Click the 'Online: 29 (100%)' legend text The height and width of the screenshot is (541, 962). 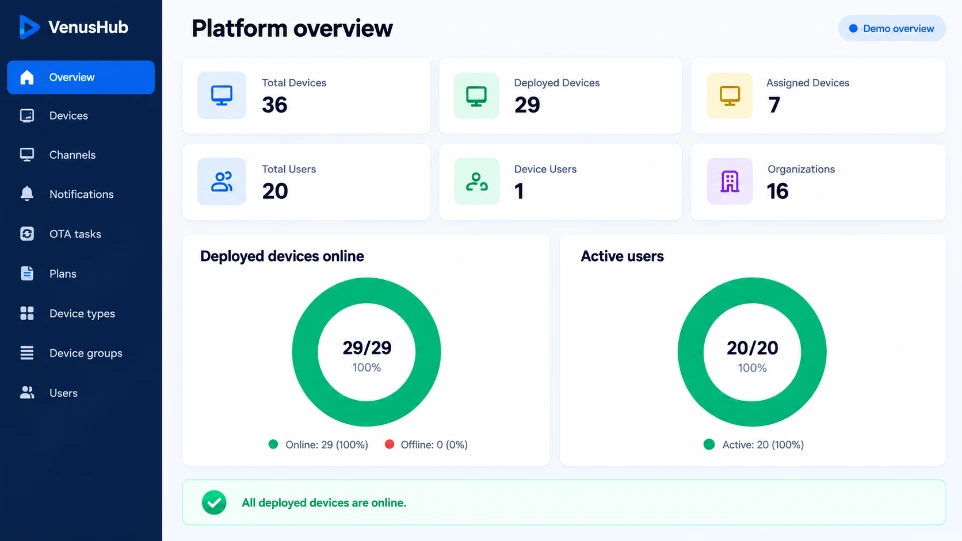326,445
